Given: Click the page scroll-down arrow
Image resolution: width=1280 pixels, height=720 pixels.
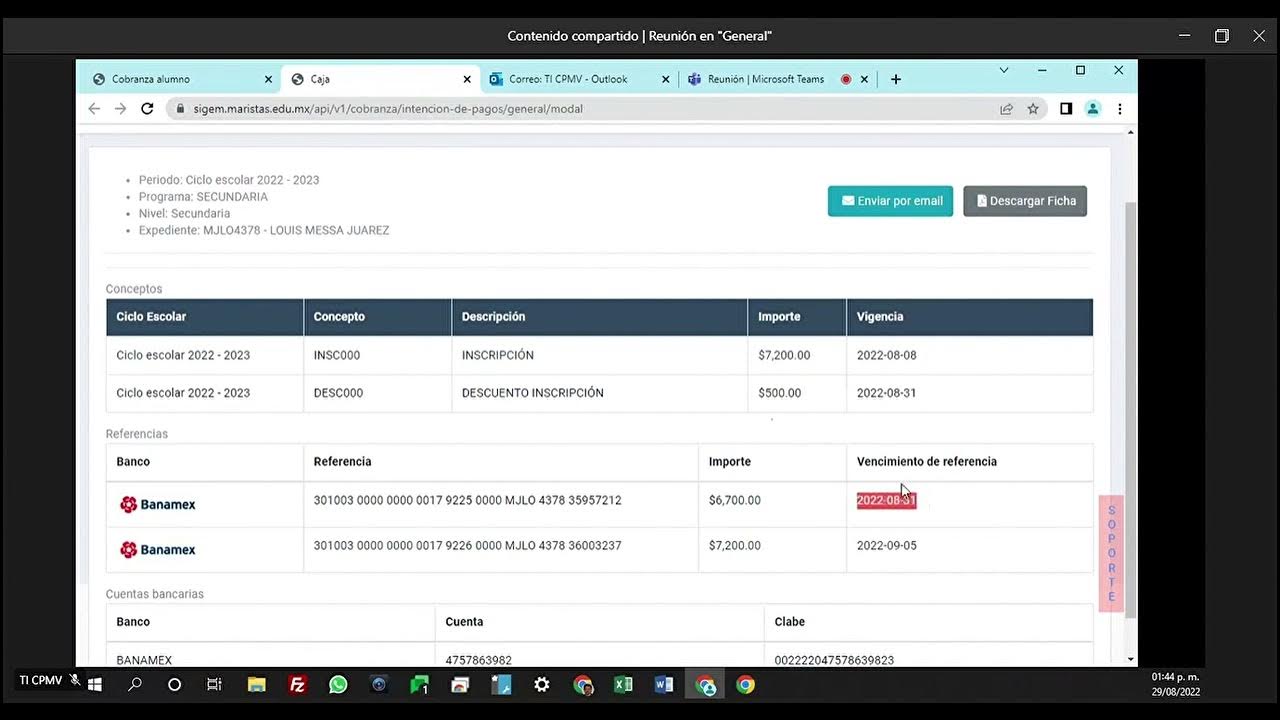Looking at the screenshot, I should pyautogui.click(x=1131, y=659).
